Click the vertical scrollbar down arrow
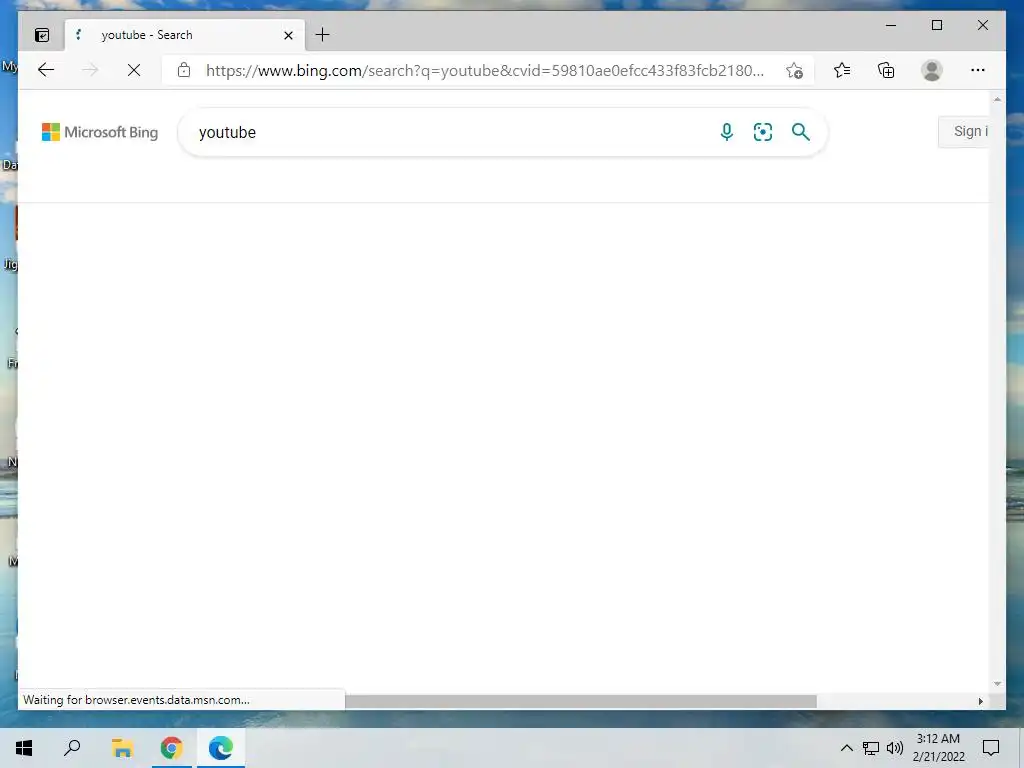The height and width of the screenshot is (768, 1024). (x=997, y=684)
